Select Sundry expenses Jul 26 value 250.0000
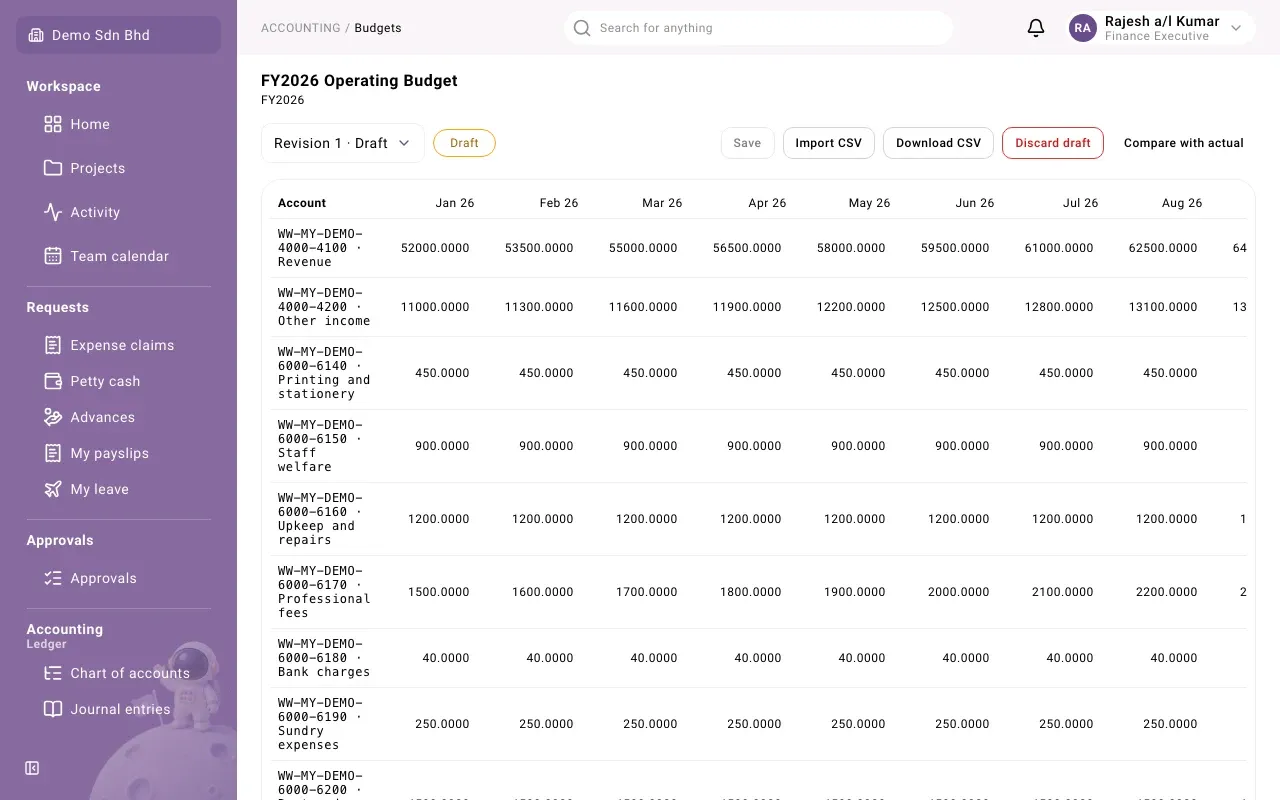 1066,724
